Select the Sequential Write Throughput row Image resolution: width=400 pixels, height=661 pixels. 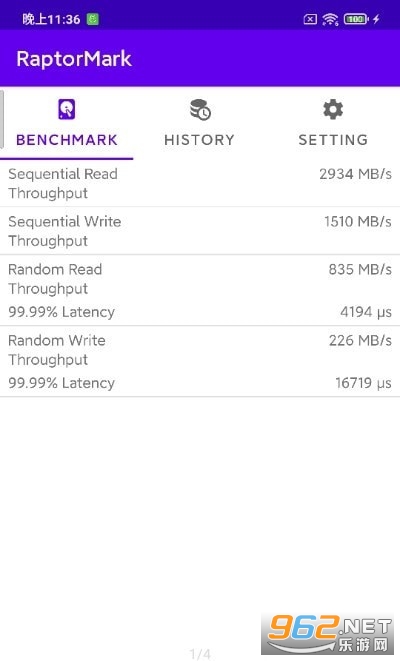pos(200,231)
